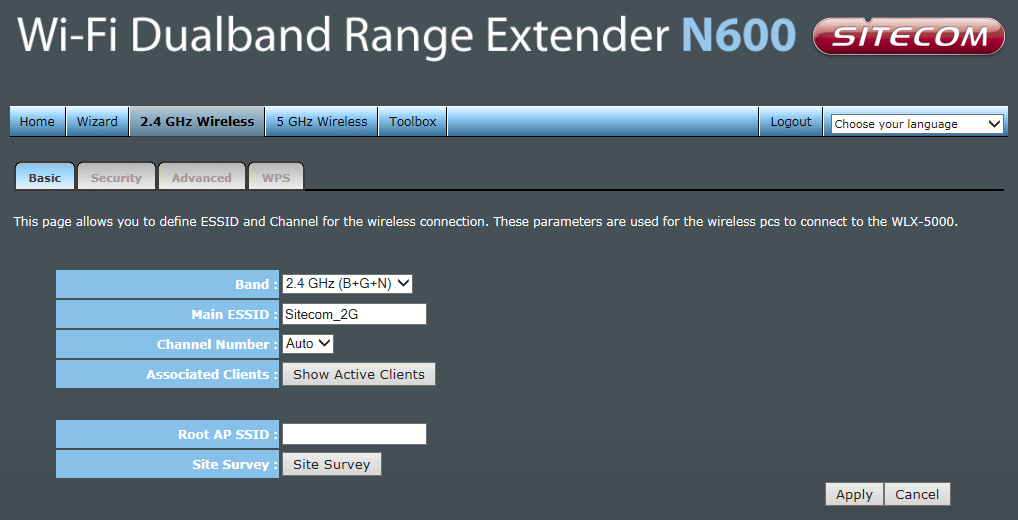Go to the Home menu
Image resolution: width=1018 pixels, height=520 pixels.
(x=37, y=122)
